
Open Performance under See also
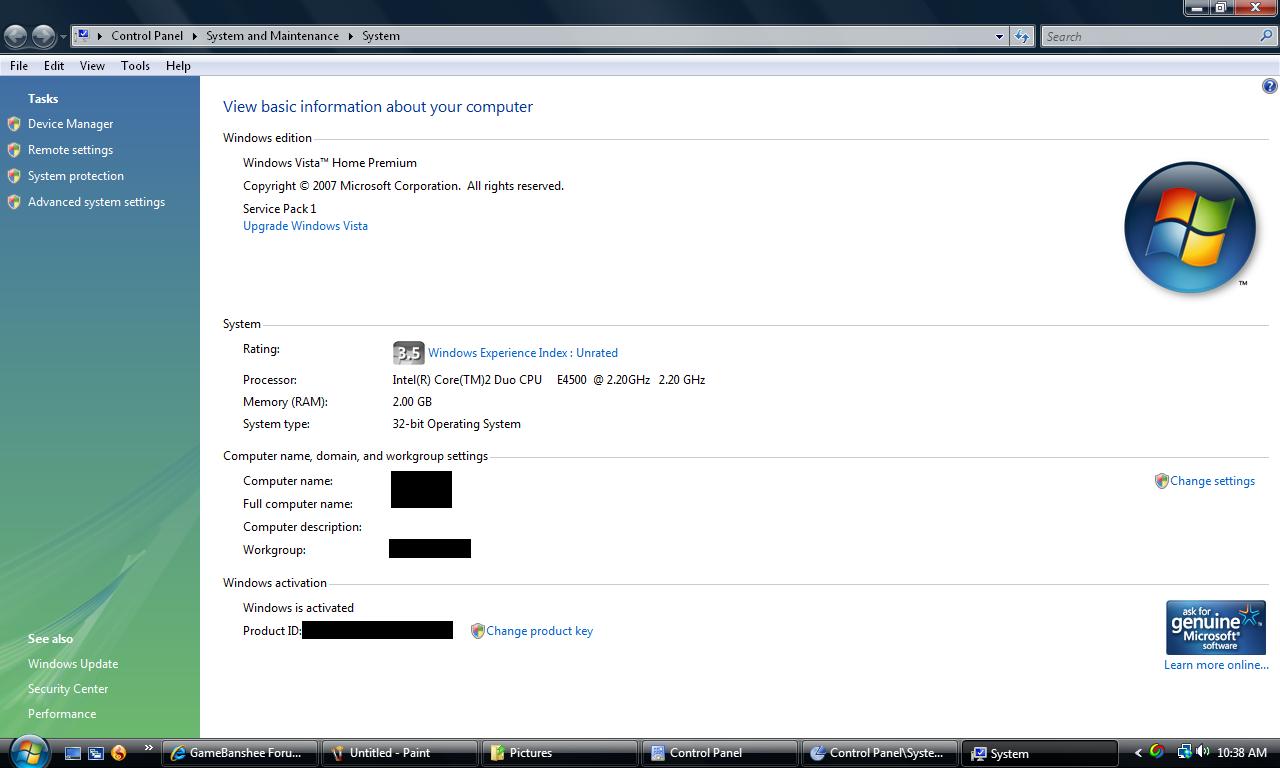[62, 714]
